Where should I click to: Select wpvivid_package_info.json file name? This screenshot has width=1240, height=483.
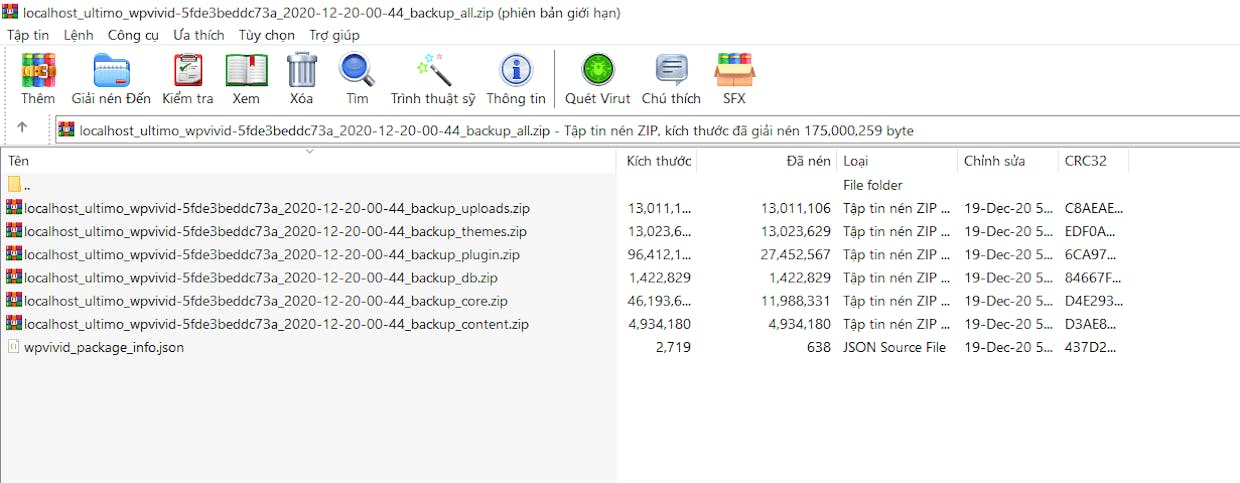coord(104,347)
